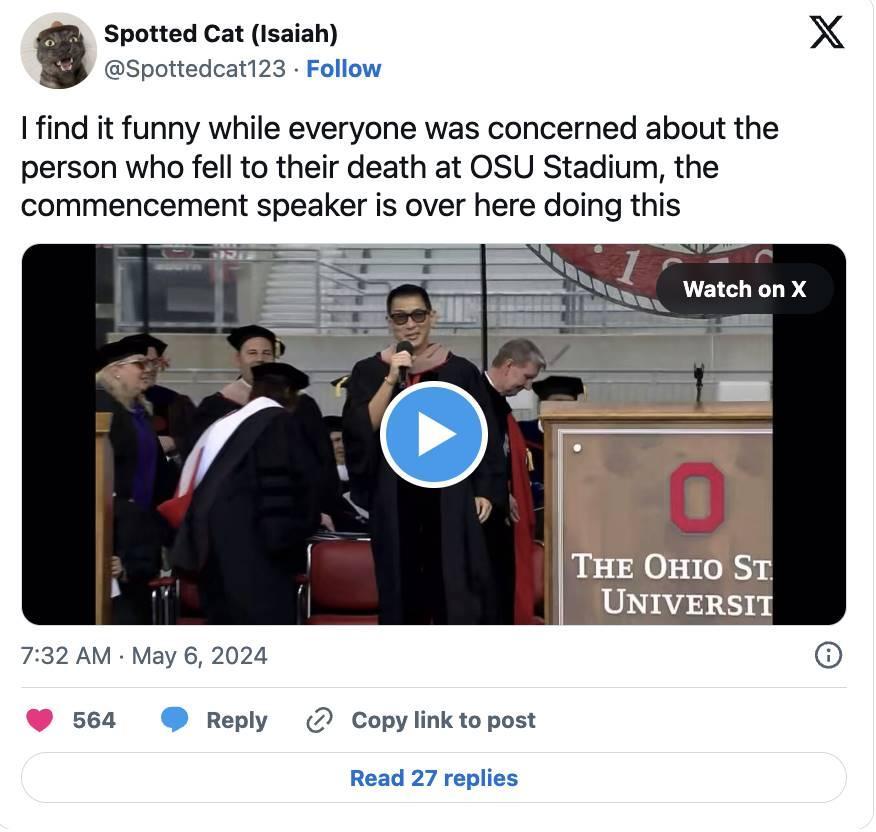This screenshot has width=876, height=832.
Task: Select Copy link to post text
Action: (443, 720)
